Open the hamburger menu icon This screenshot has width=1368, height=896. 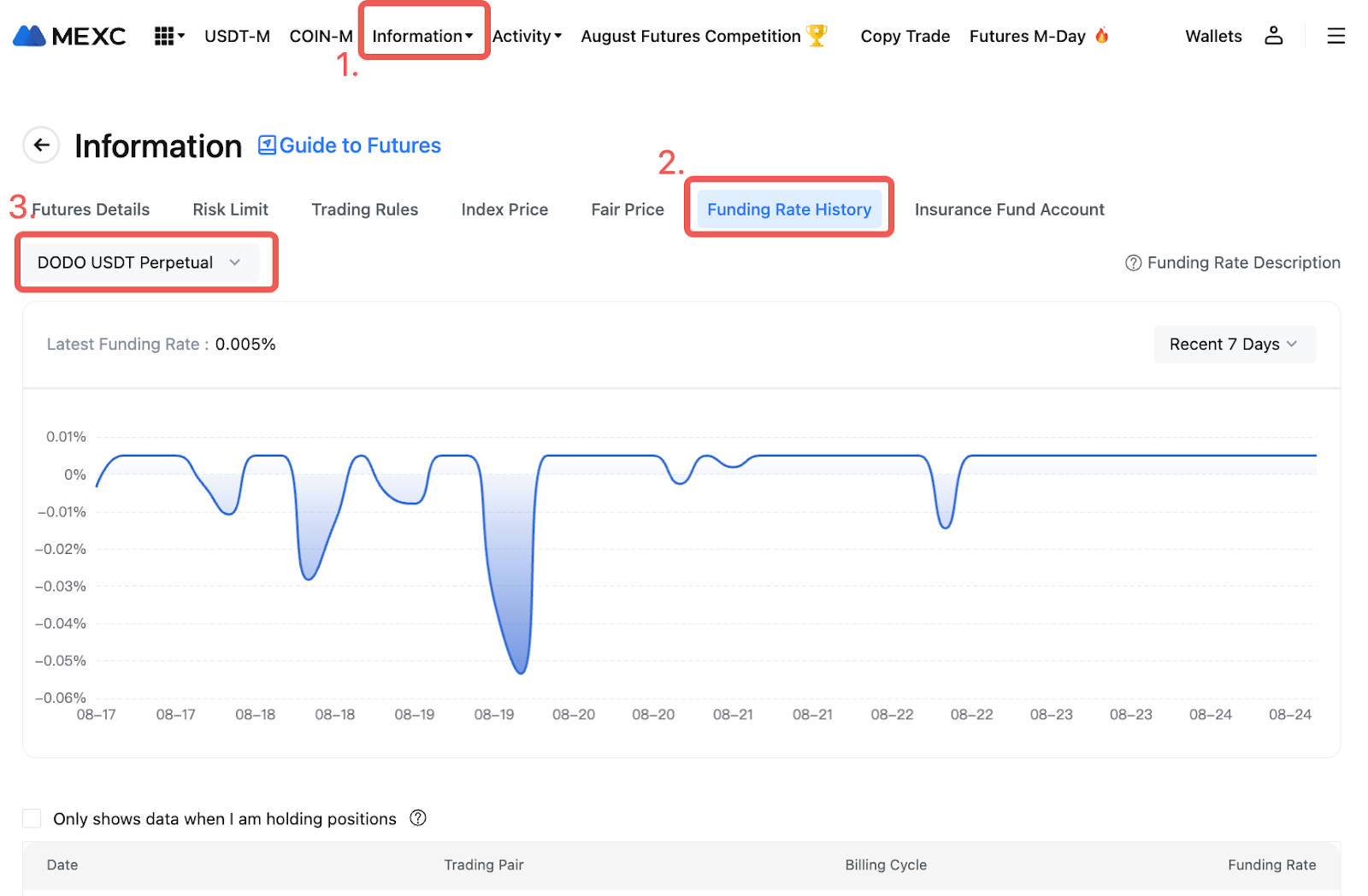(1336, 36)
